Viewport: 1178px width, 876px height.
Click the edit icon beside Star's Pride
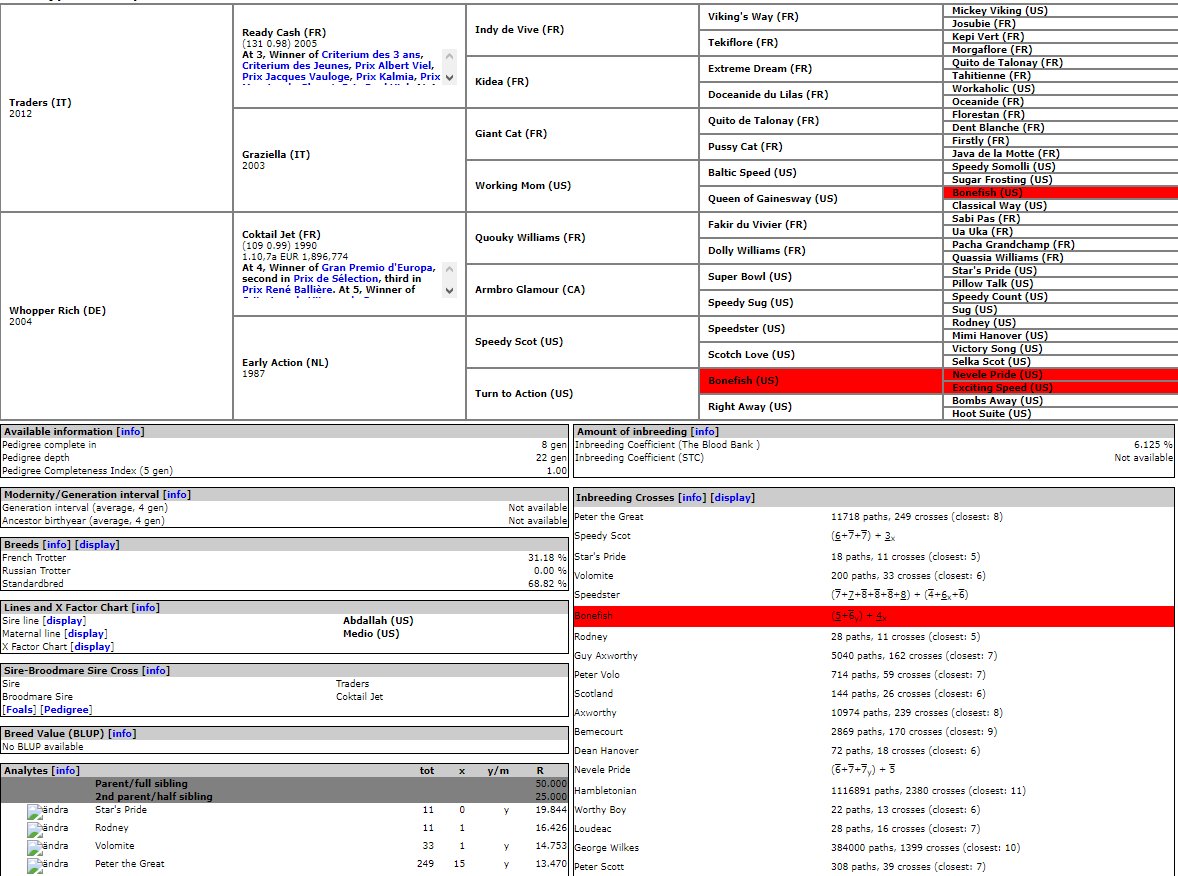(x=47, y=811)
